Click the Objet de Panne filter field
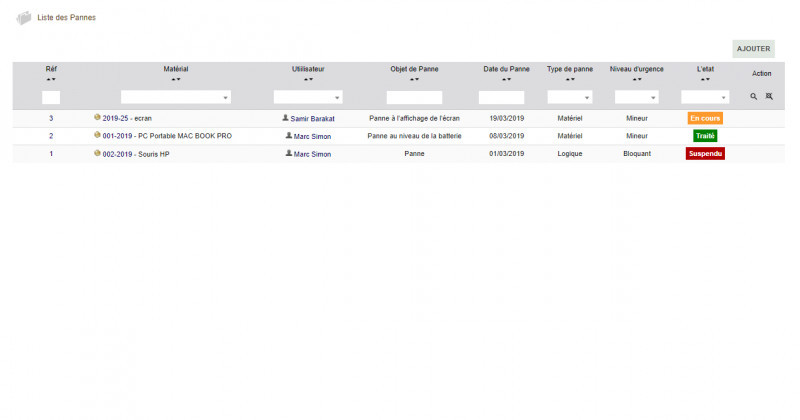This screenshot has height=420, width=800. (x=414, y=98)
